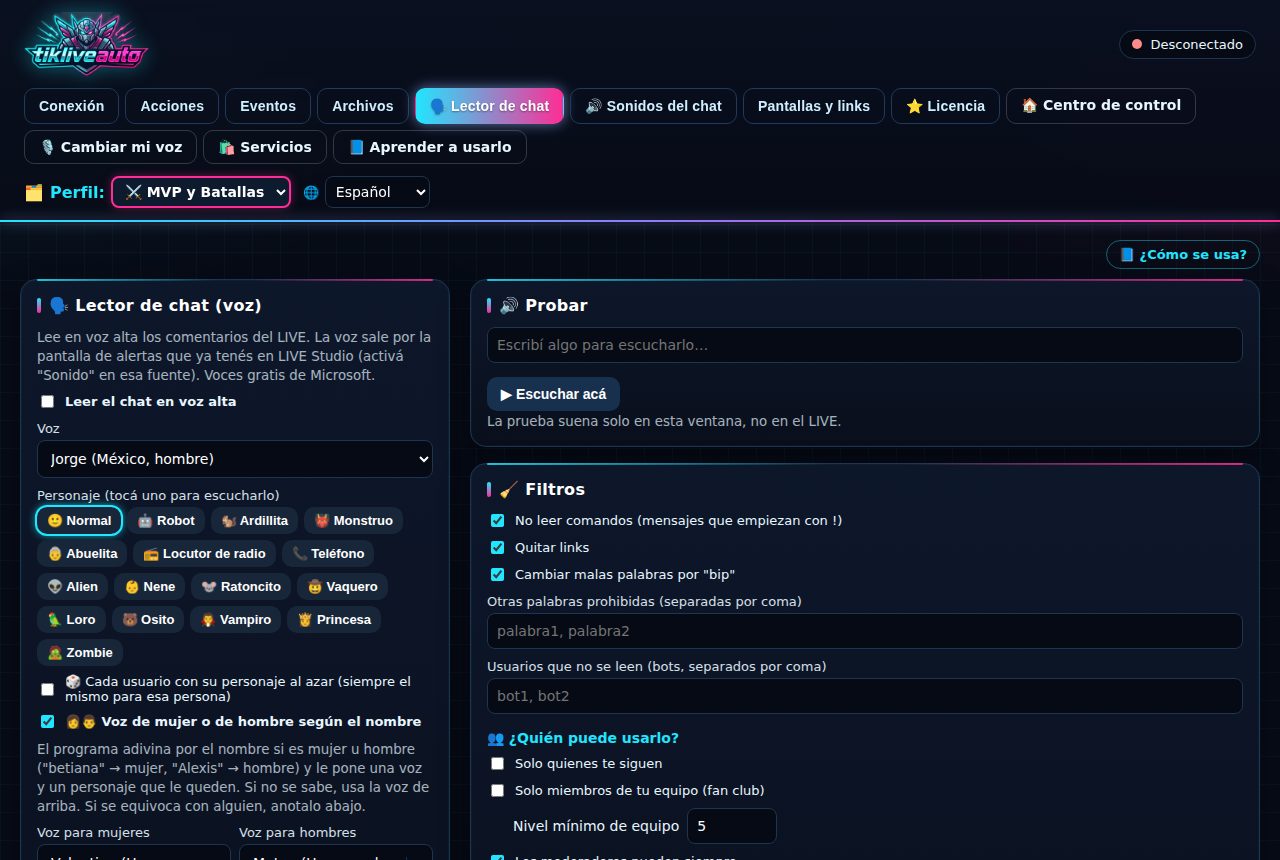Choose the Ardillita character chip
Image resolution: width=1280 pixels, height=860 pixels.
(254, 520)
